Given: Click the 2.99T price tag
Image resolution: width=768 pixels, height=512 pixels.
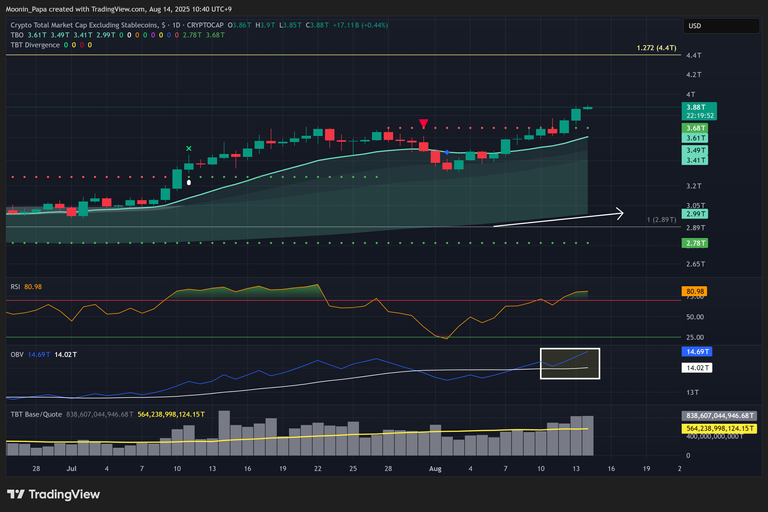Looking at the screenshot, I should coord(695,214).
